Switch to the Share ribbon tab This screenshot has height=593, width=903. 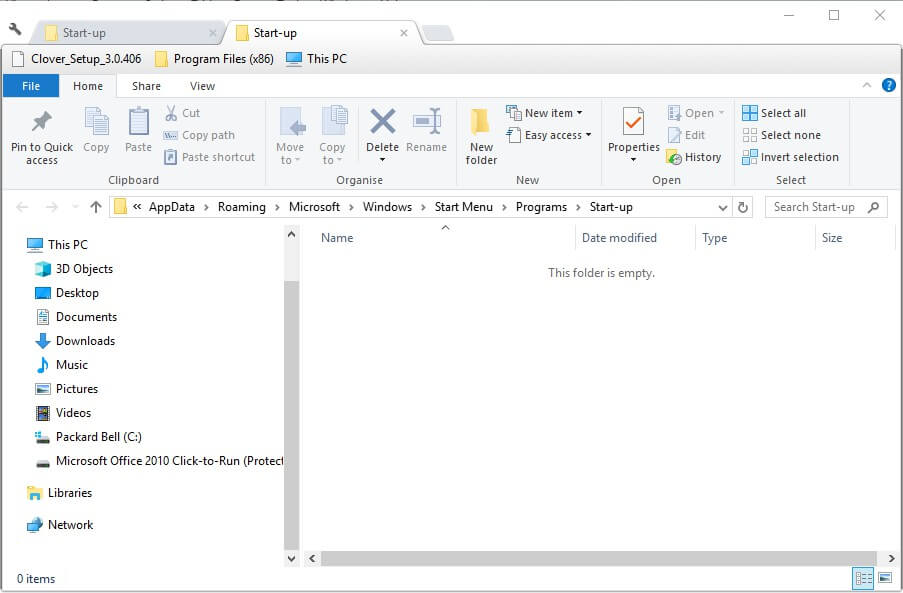pyautogui.click(x=146, y=86)
